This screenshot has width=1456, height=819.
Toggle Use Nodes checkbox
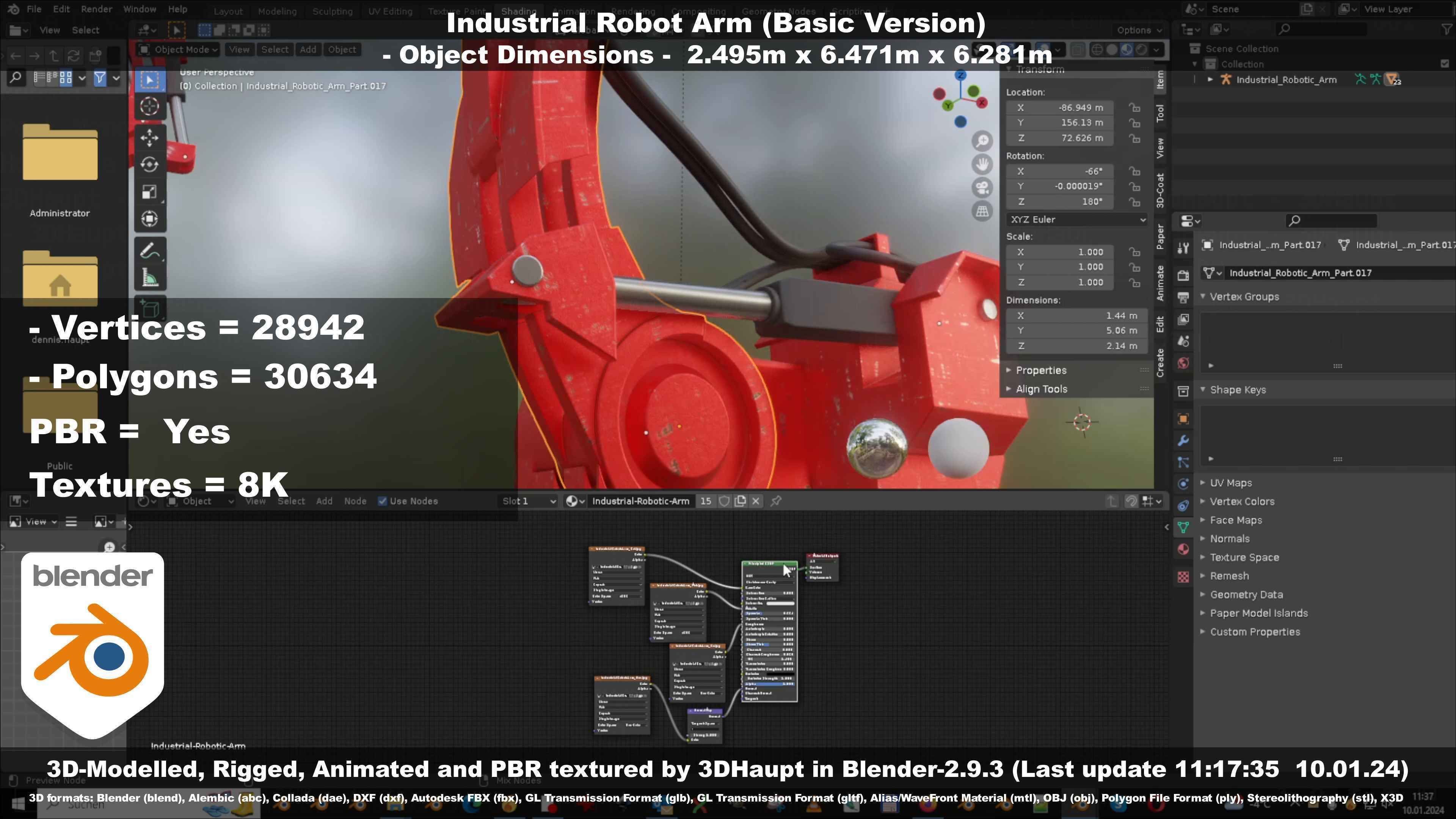(382, 501)
